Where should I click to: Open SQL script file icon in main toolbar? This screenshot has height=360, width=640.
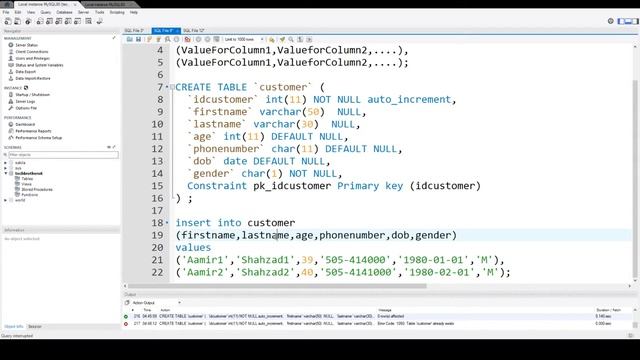coord(18,21)
